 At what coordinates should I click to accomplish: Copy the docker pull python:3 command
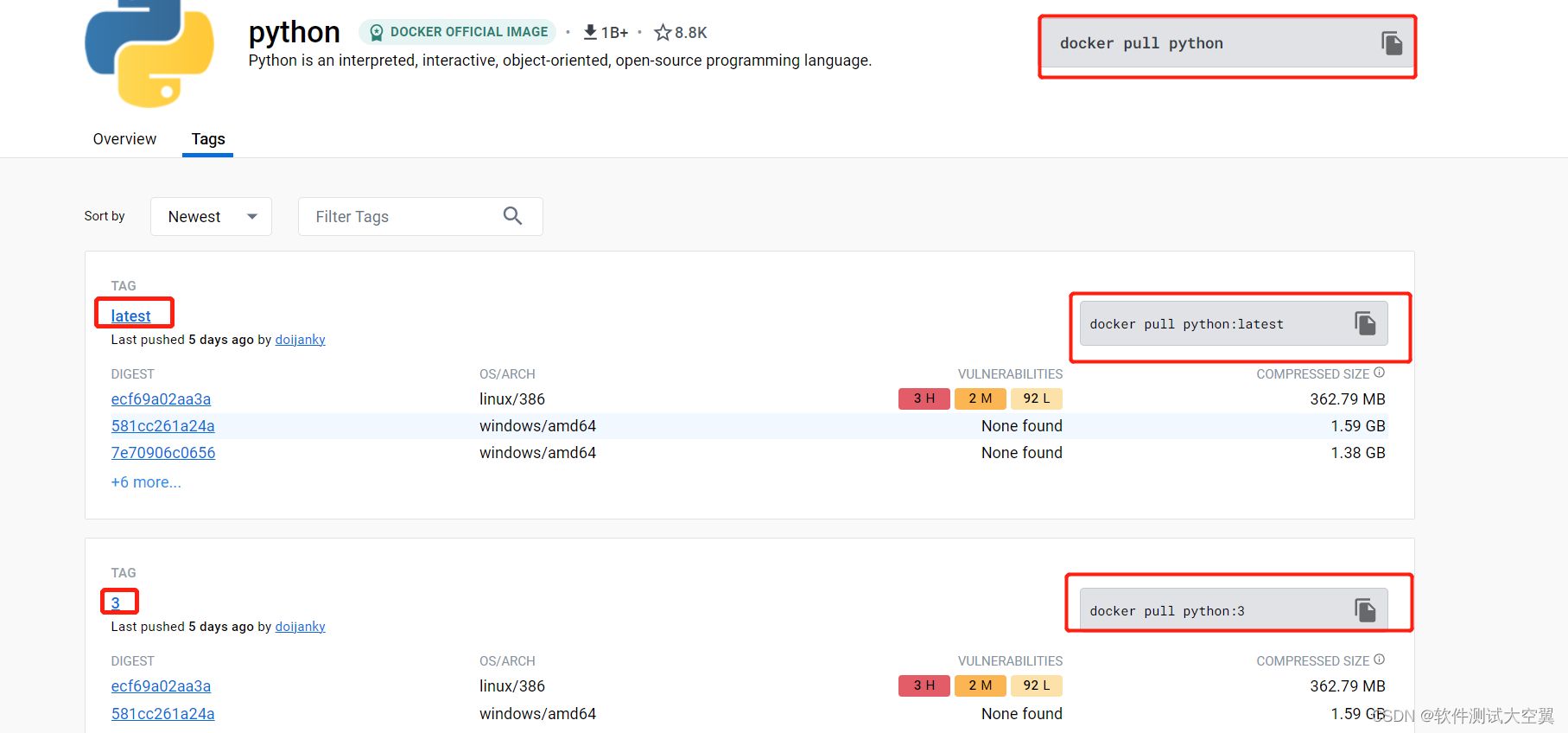coord(1365,610)
